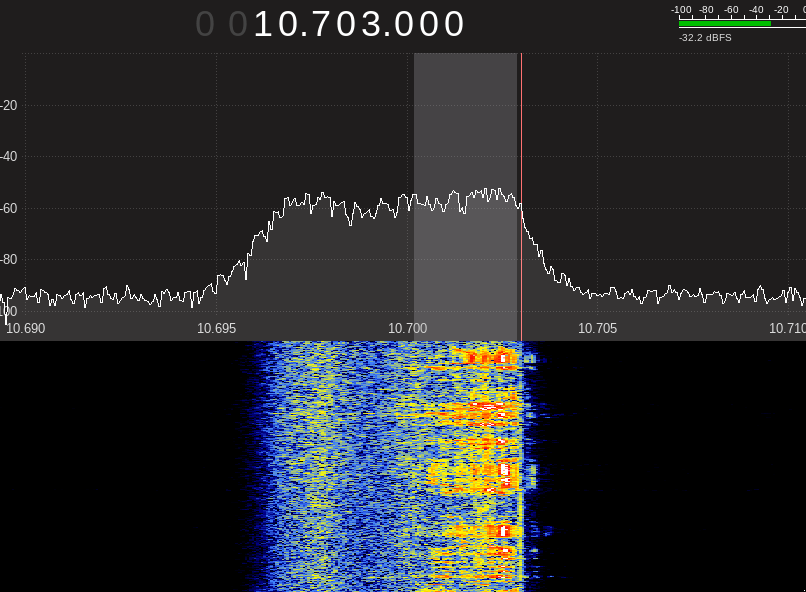Tune to 10.695 on the frequency axis

point(216,328)
